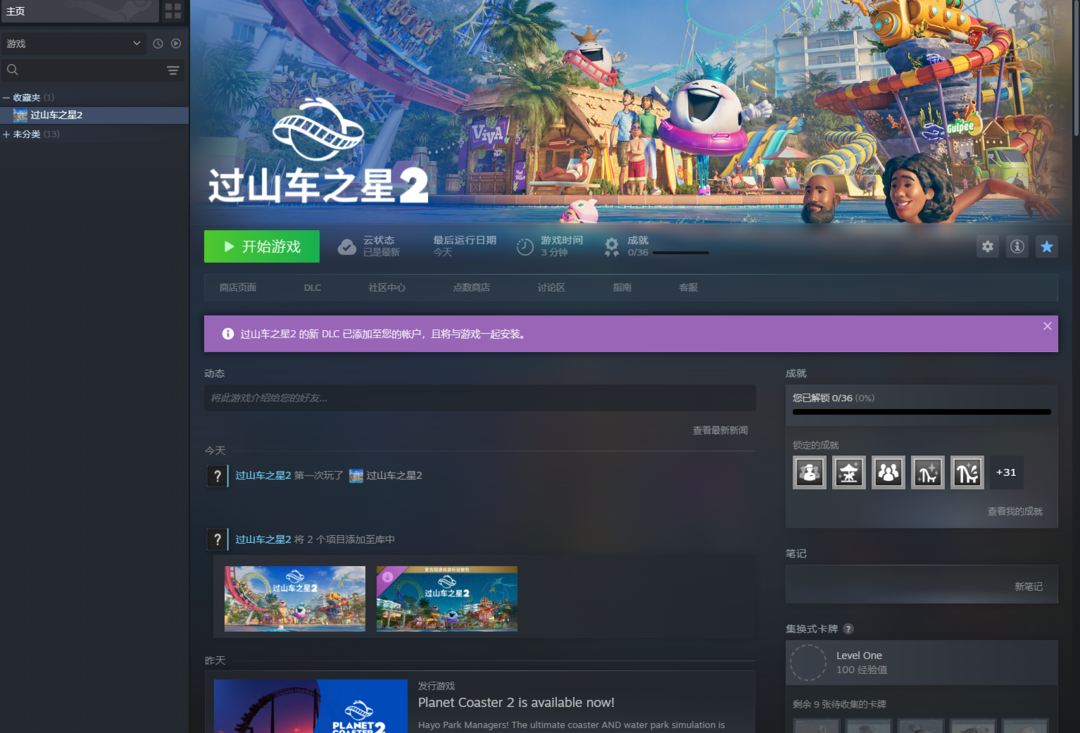Click the info icon in DLC banner
1080x733 pixels.
228,334
